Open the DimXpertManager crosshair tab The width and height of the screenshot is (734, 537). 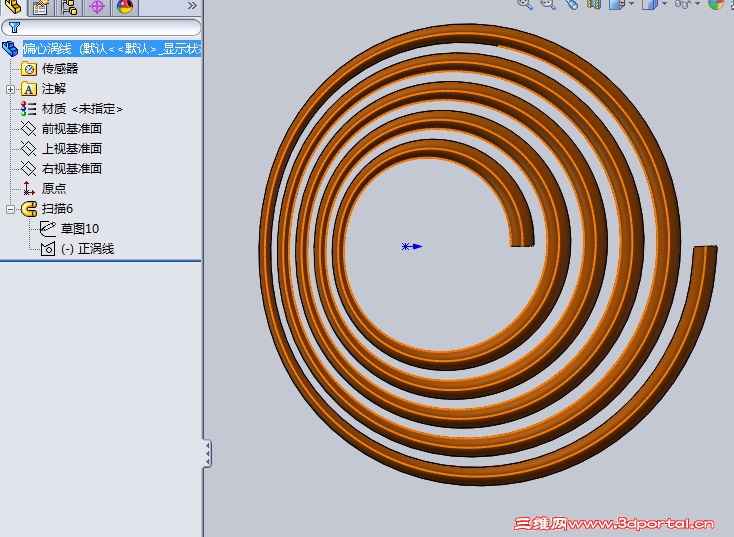[x=97, y=7]
